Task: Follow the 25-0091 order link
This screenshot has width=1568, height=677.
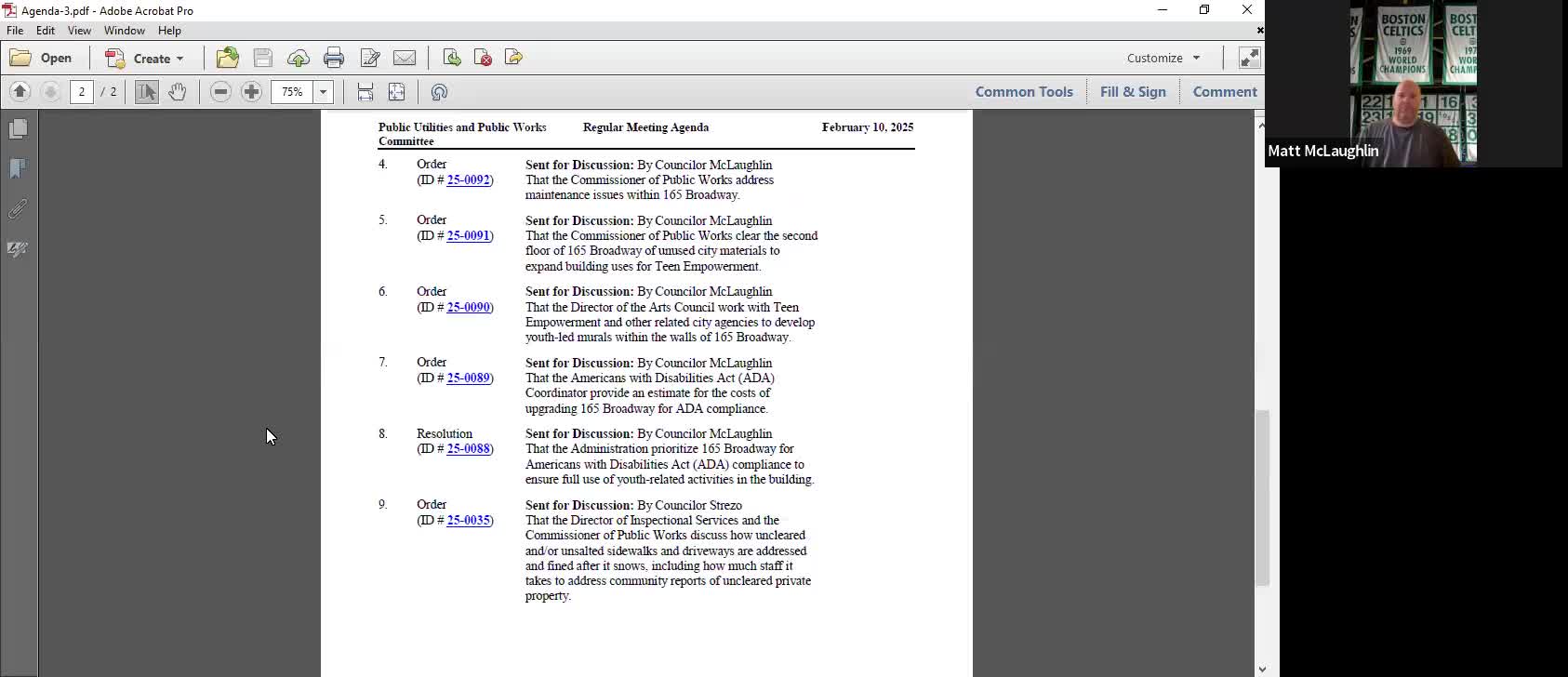Action: pos(468,235)
